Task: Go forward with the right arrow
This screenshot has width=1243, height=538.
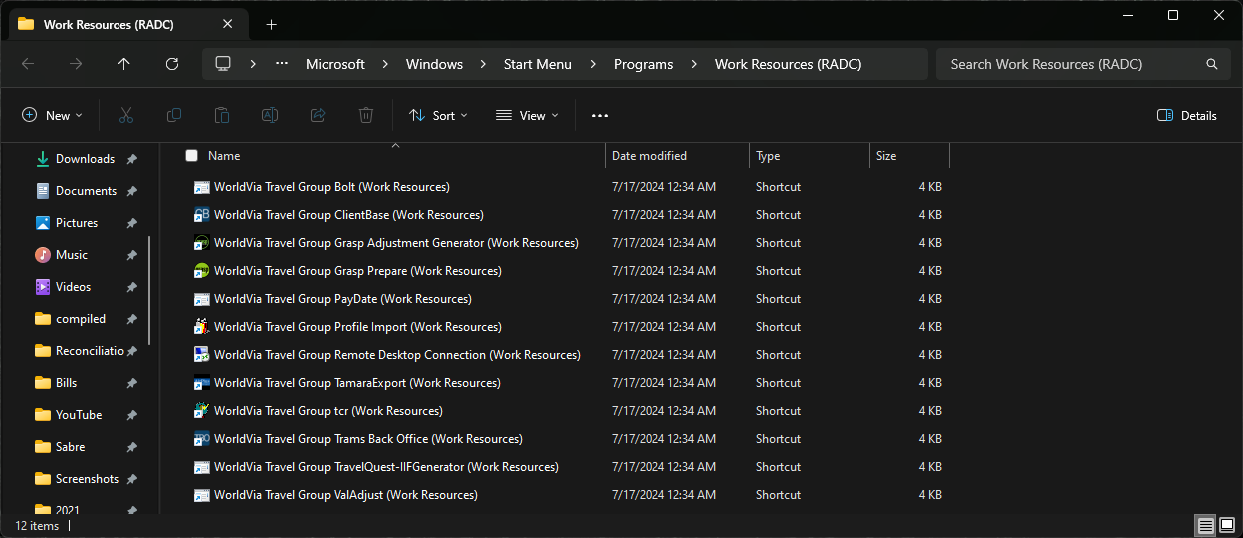Action: pos(76,64)
